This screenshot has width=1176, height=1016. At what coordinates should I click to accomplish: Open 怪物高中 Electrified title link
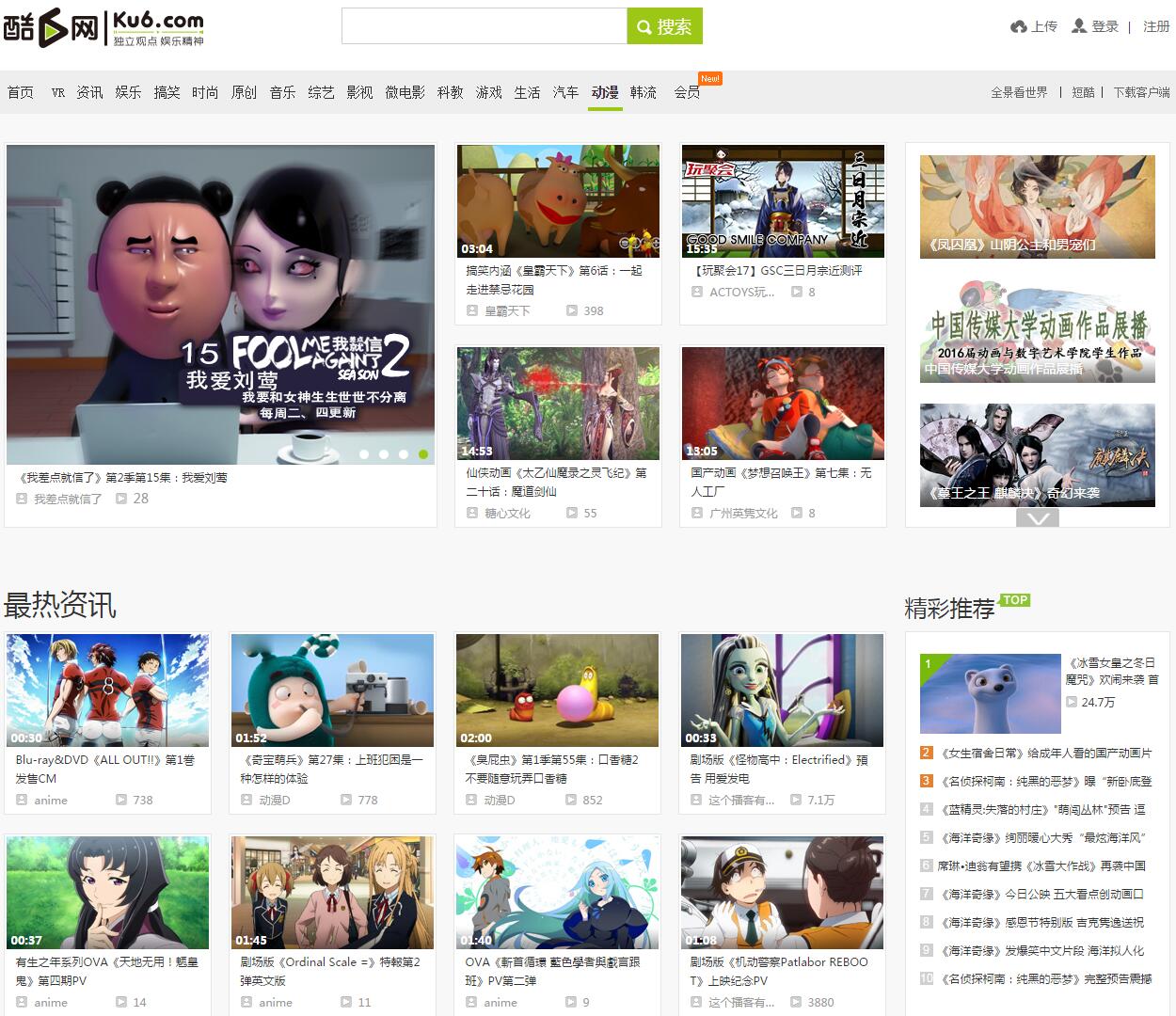[779, 769]
